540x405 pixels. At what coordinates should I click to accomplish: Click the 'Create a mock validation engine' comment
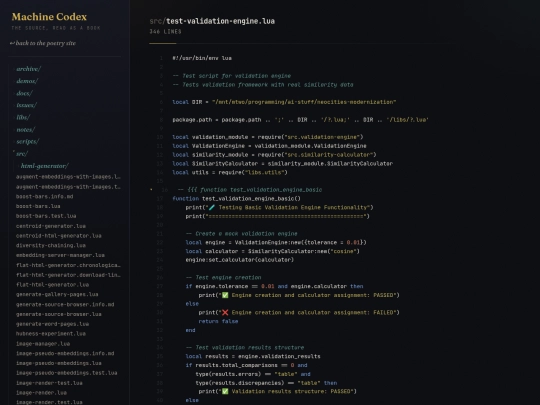[x=241, y=233]
